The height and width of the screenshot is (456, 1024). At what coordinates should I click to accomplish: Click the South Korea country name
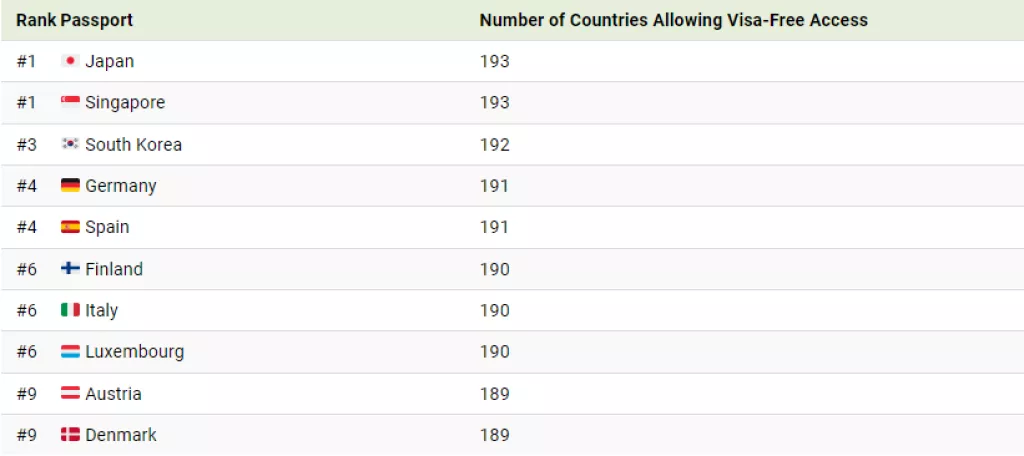point(133,144)
